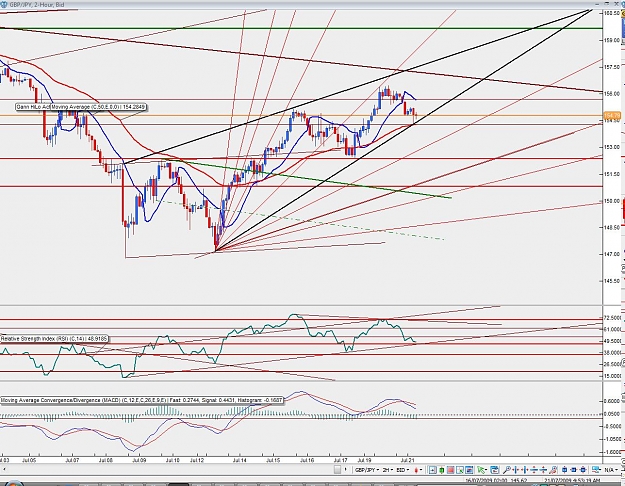The image size is (625, 486).
Task: Open the N/A dropdown at toolbar end
Action: (x=610, y=470)
